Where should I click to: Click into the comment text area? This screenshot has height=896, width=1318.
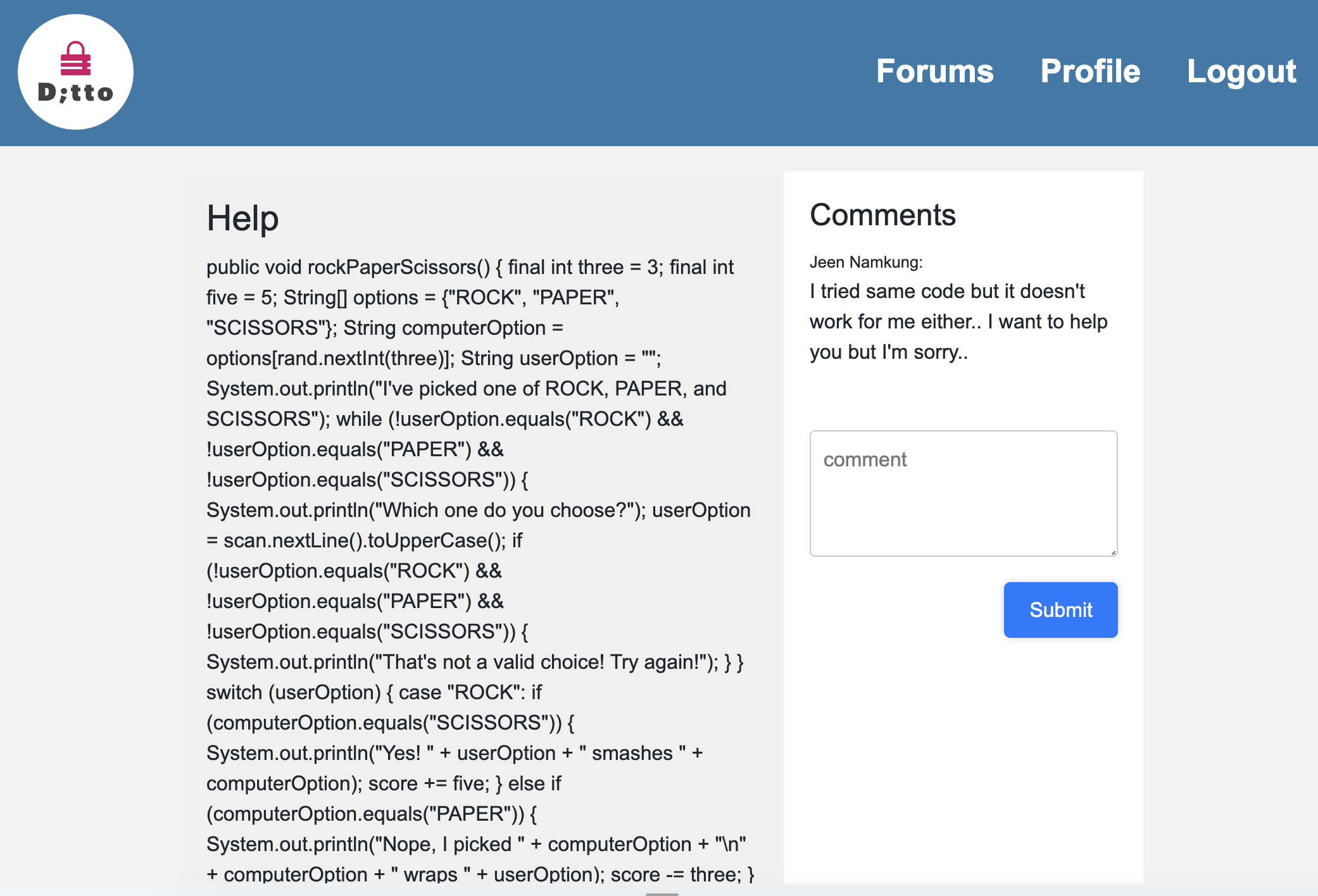[963, 494]
